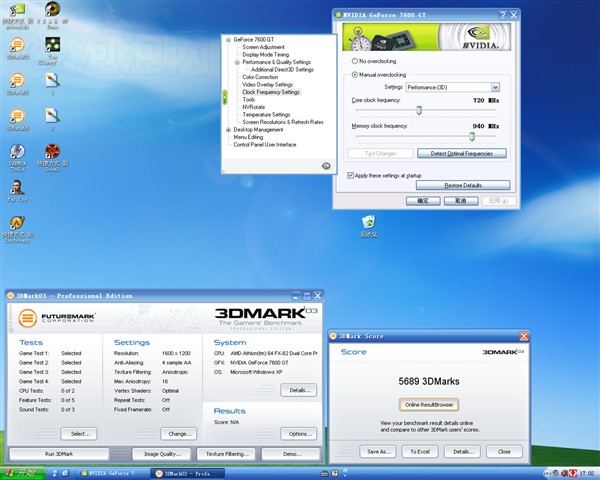Click the first quick launch icon beside Start

(55, 473)
